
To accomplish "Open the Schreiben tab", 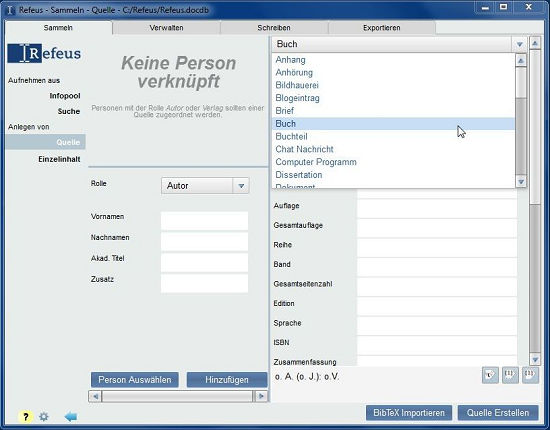I will click(274, 28).
